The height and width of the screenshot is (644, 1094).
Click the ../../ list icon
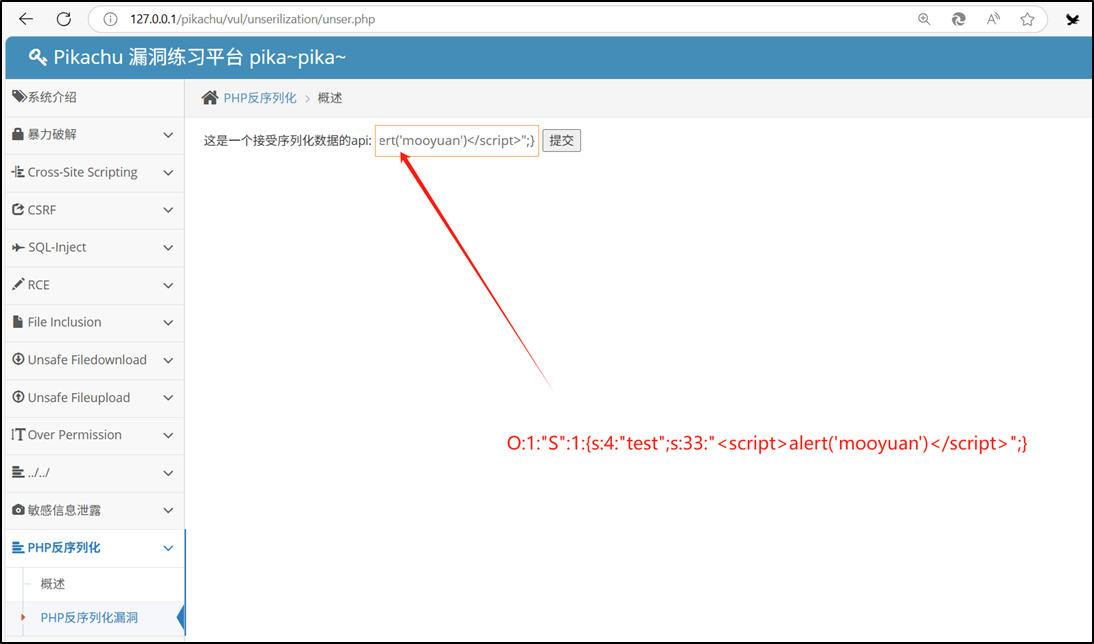[18, 472]
